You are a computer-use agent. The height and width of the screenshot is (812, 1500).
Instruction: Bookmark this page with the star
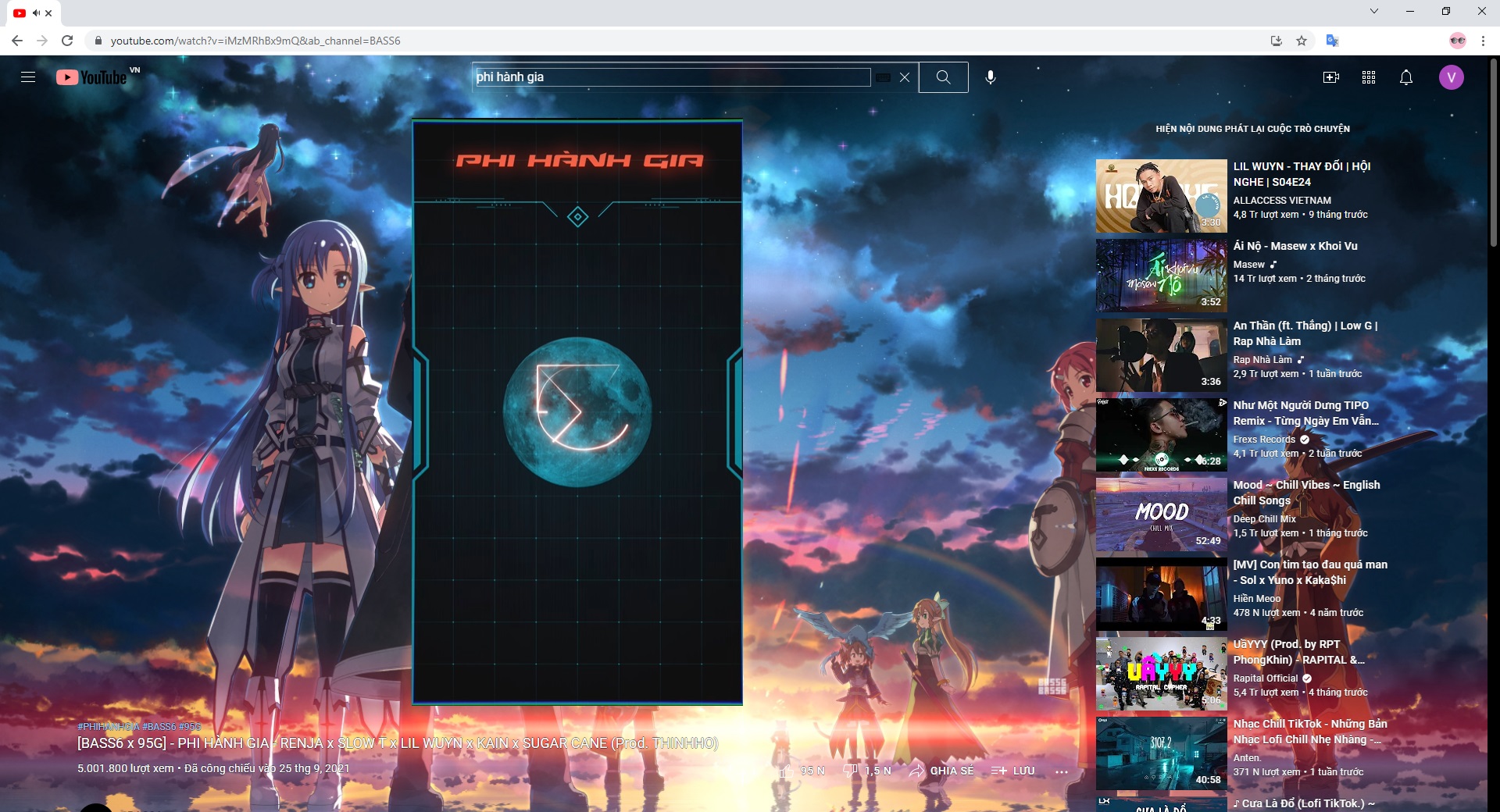click(x=1302, y=41)
